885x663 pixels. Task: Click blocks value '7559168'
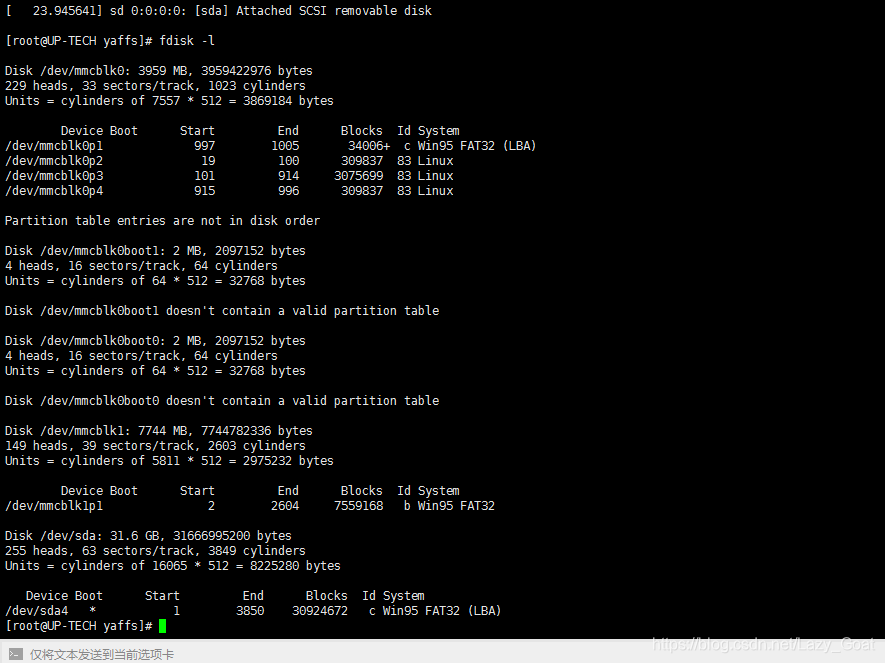point(358,506)
